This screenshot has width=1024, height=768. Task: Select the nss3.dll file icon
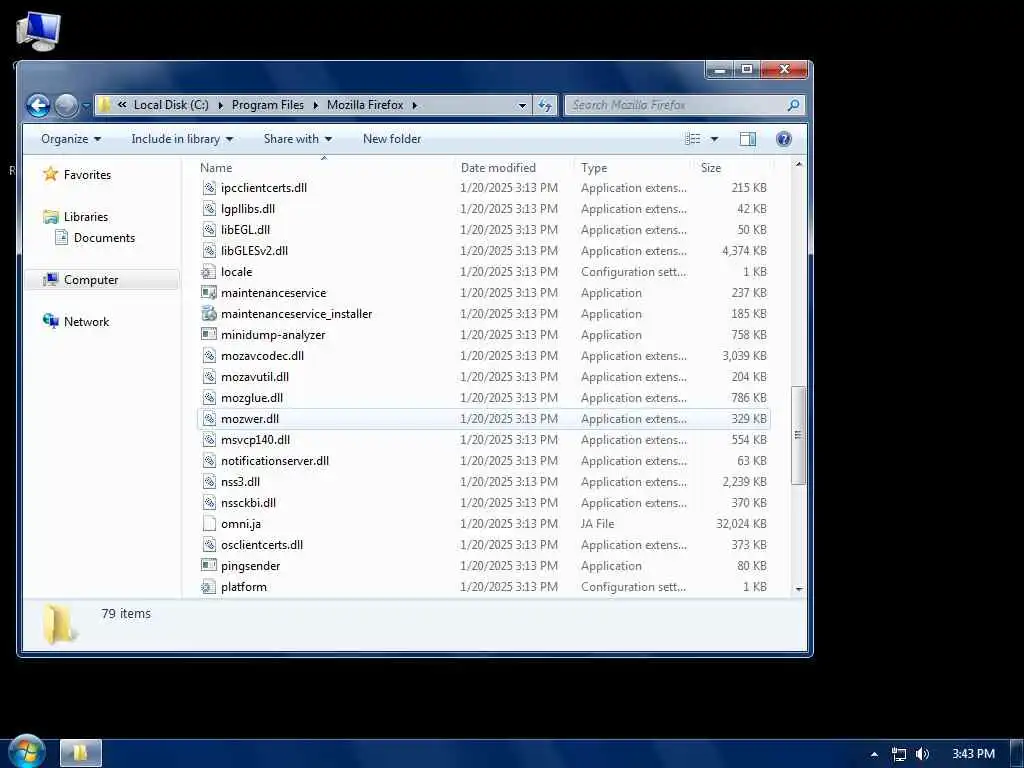208,482
